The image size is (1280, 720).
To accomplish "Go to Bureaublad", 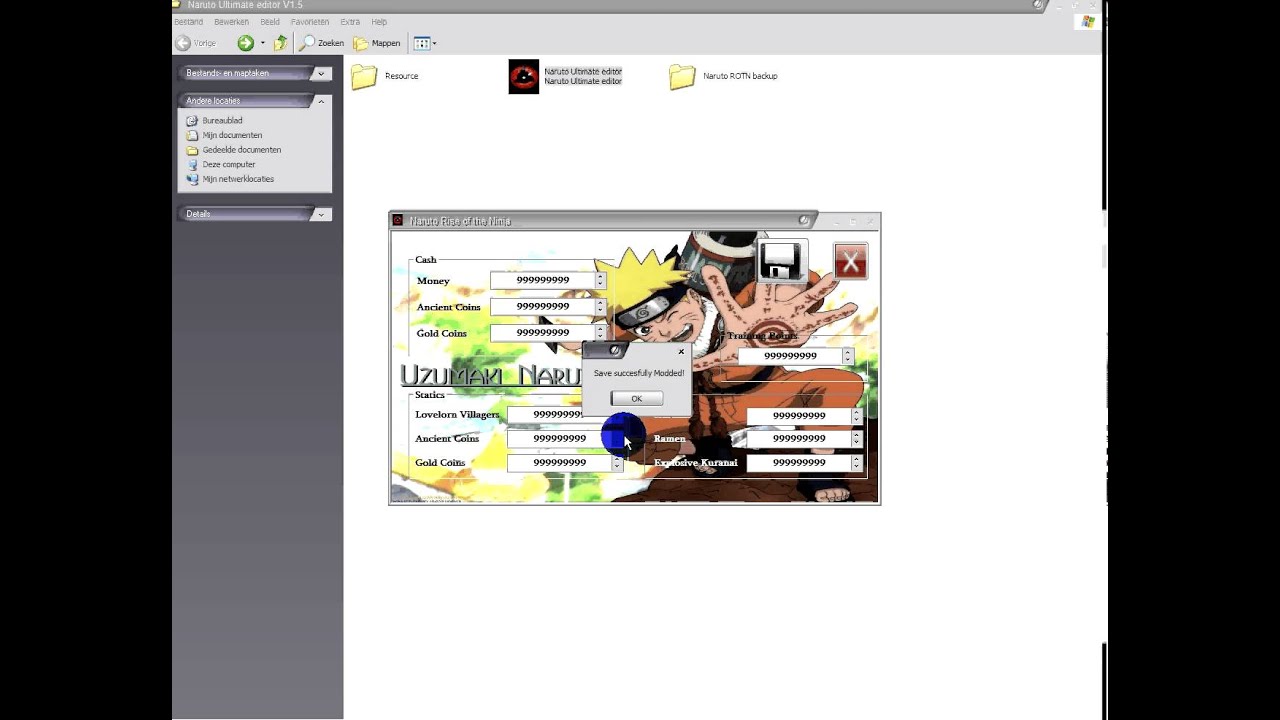I will pyautogui.click(x=222, y=120).
